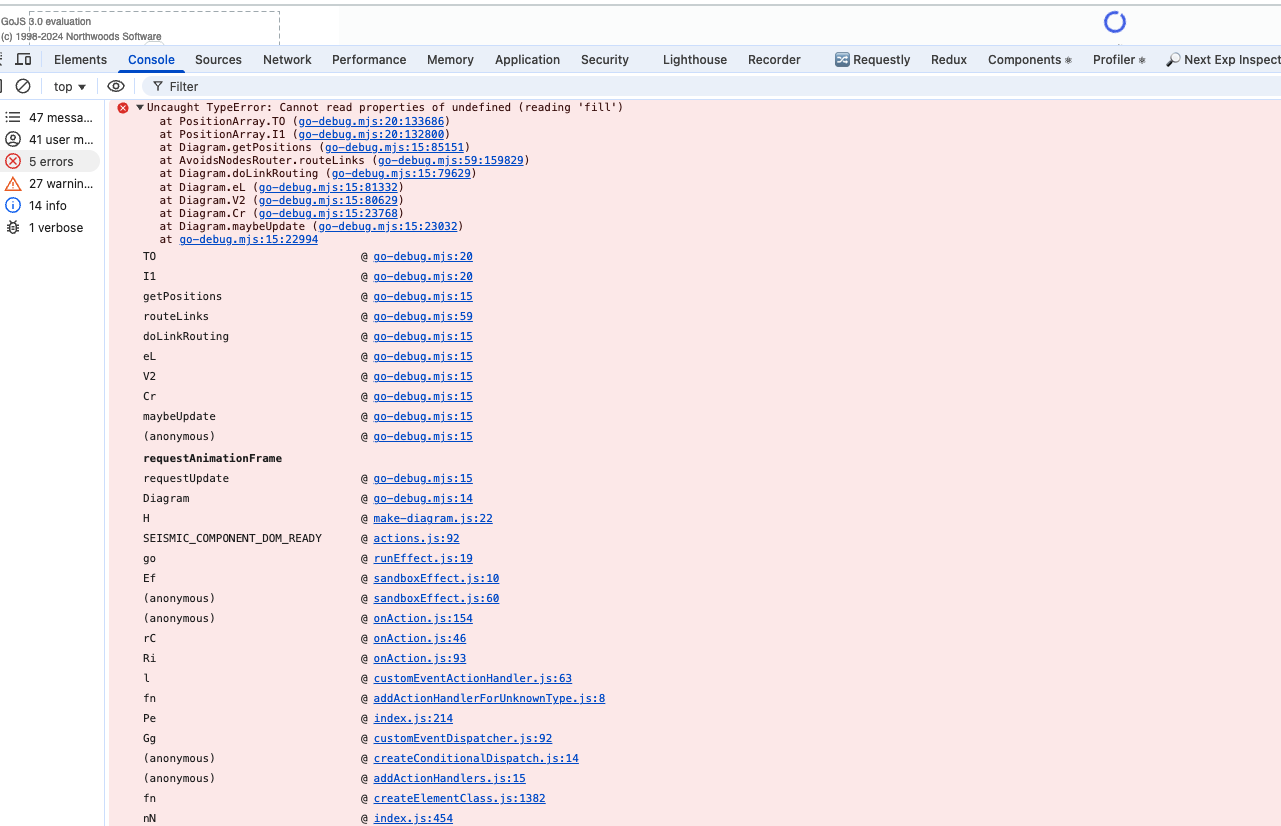Open link go-debug.mjs:20:132800
This screenshot has width=1281, height=826.
[371, 134]
